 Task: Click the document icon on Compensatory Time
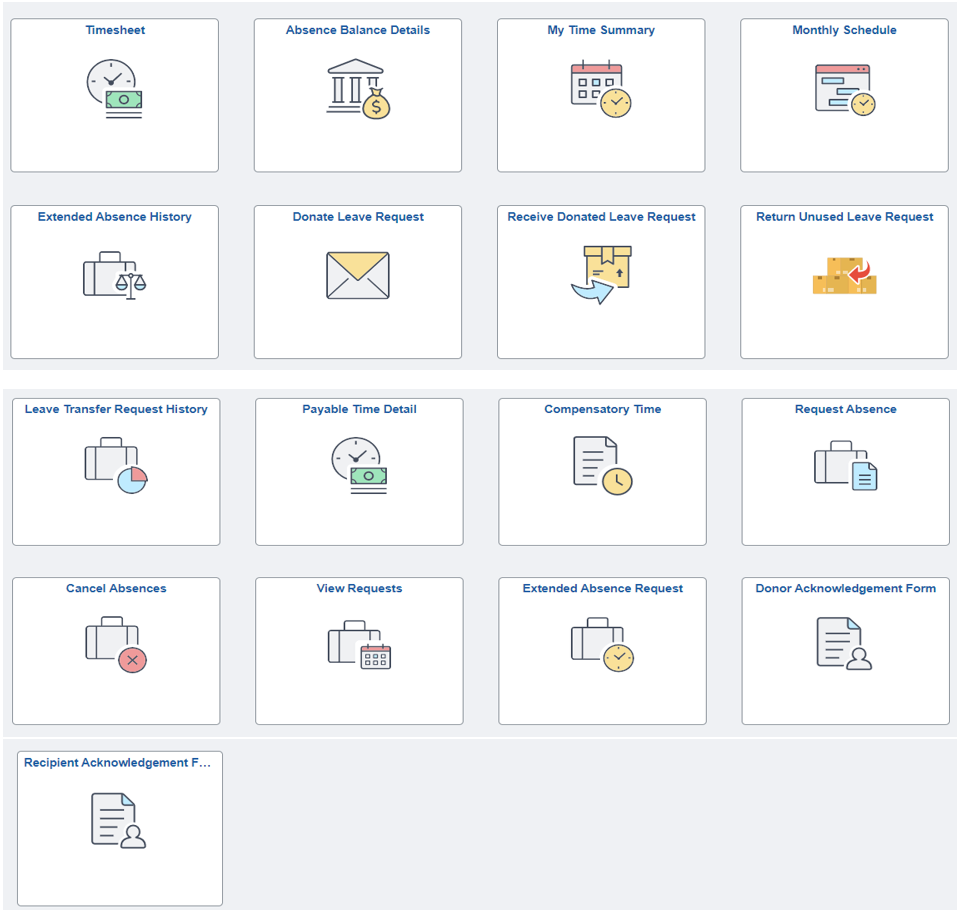pyautogui.click(x=601, y=464)
